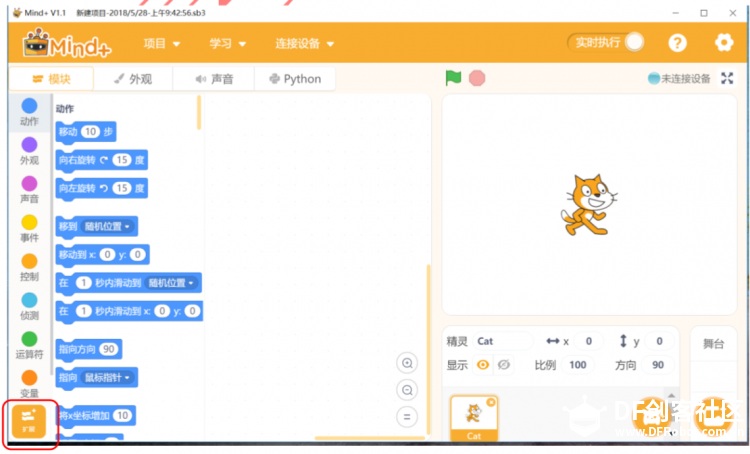750x454 pixels.
Task: Open the 扩展 extensions button
Action: 29,421
